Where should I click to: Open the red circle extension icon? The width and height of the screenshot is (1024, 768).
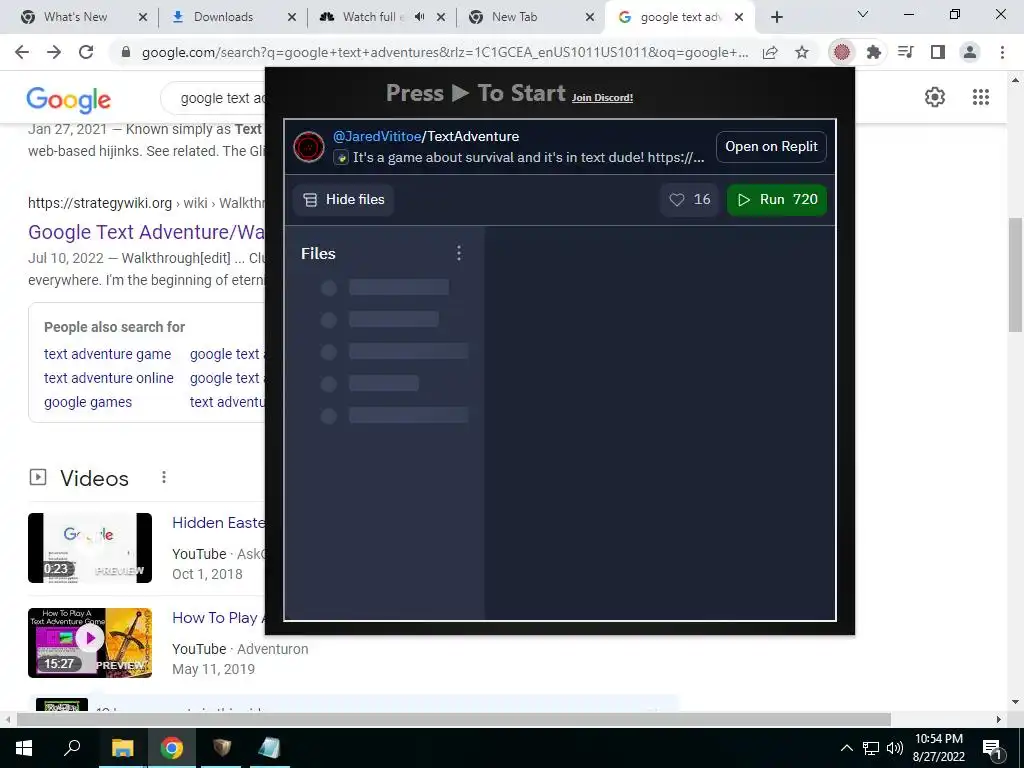(x=842, y=52)
